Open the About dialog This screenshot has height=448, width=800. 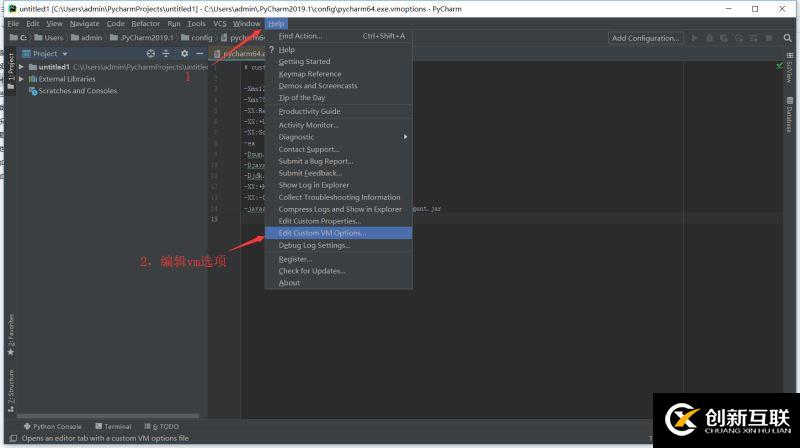(x=338, y=283)
